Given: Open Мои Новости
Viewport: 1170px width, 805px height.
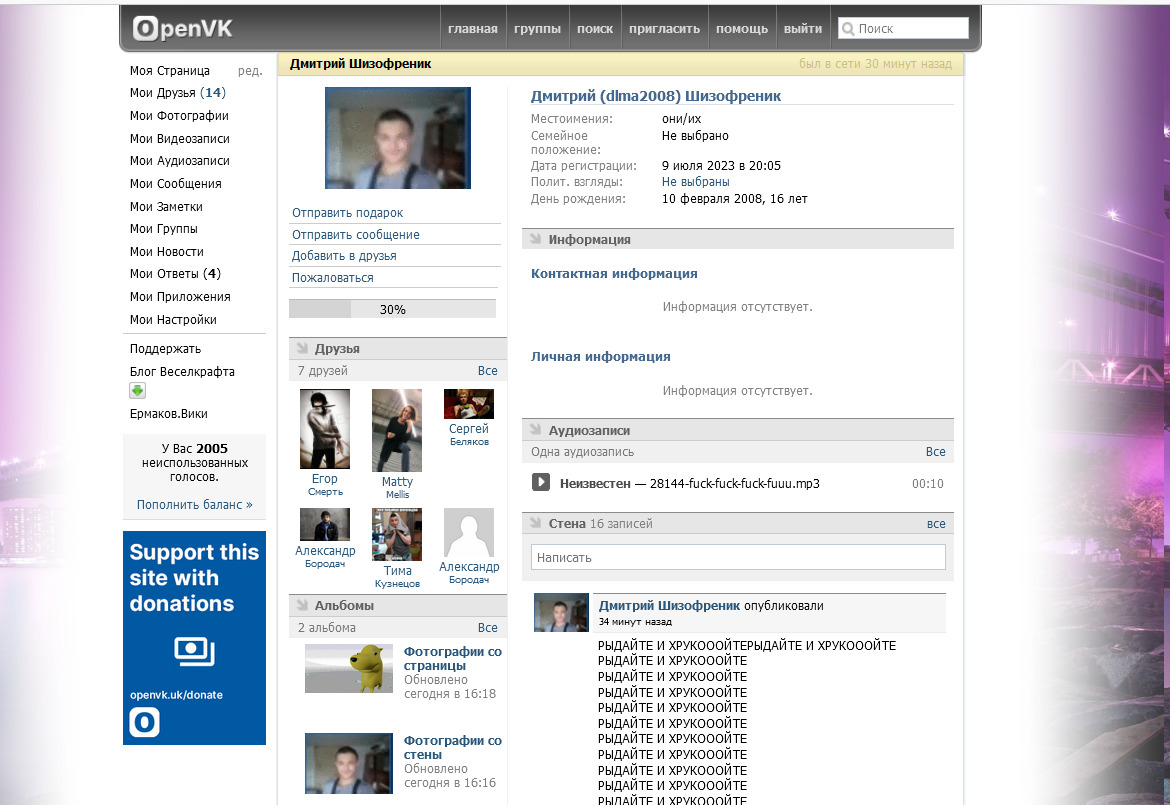Looking at the screenshot, I should coord(166,251).
